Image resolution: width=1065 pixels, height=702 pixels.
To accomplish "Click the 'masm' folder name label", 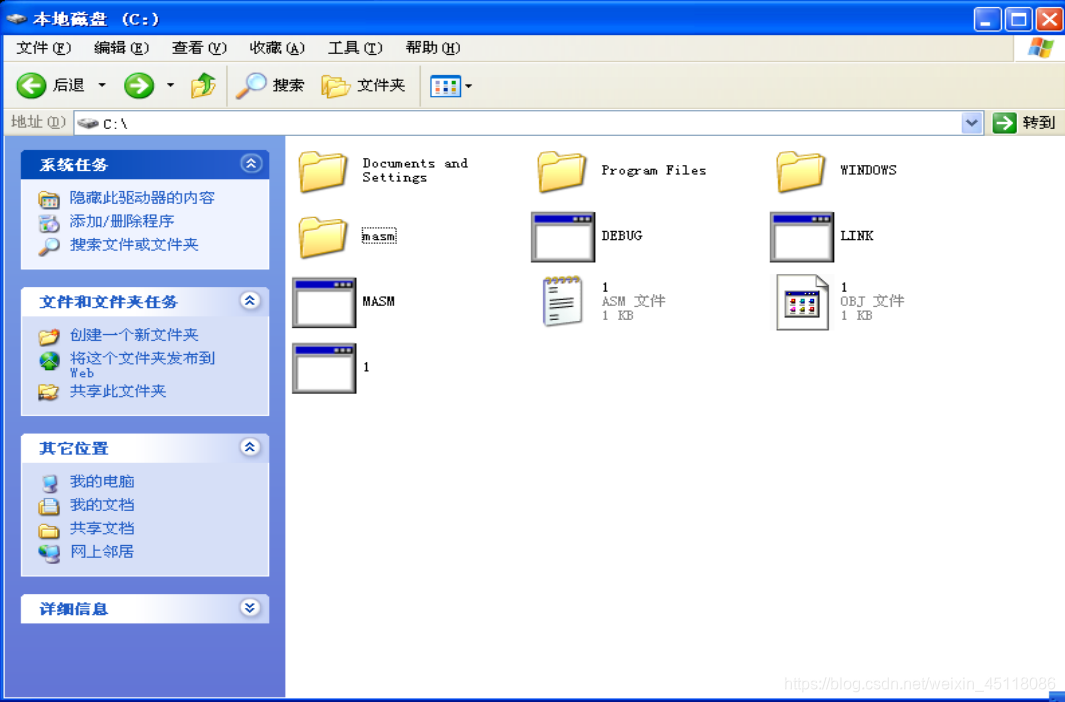I will (379, 236).
